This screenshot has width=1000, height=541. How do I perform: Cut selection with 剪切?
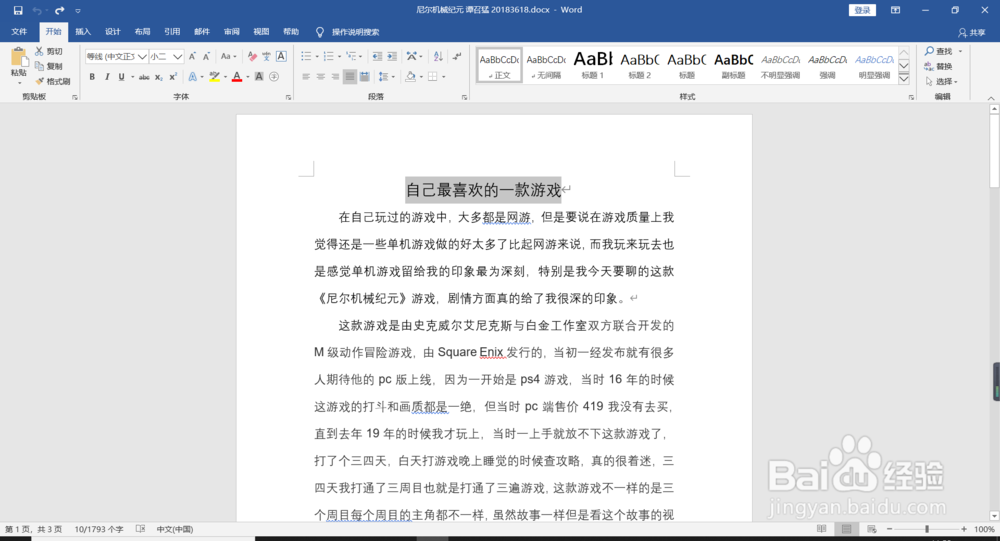[48, 51]
